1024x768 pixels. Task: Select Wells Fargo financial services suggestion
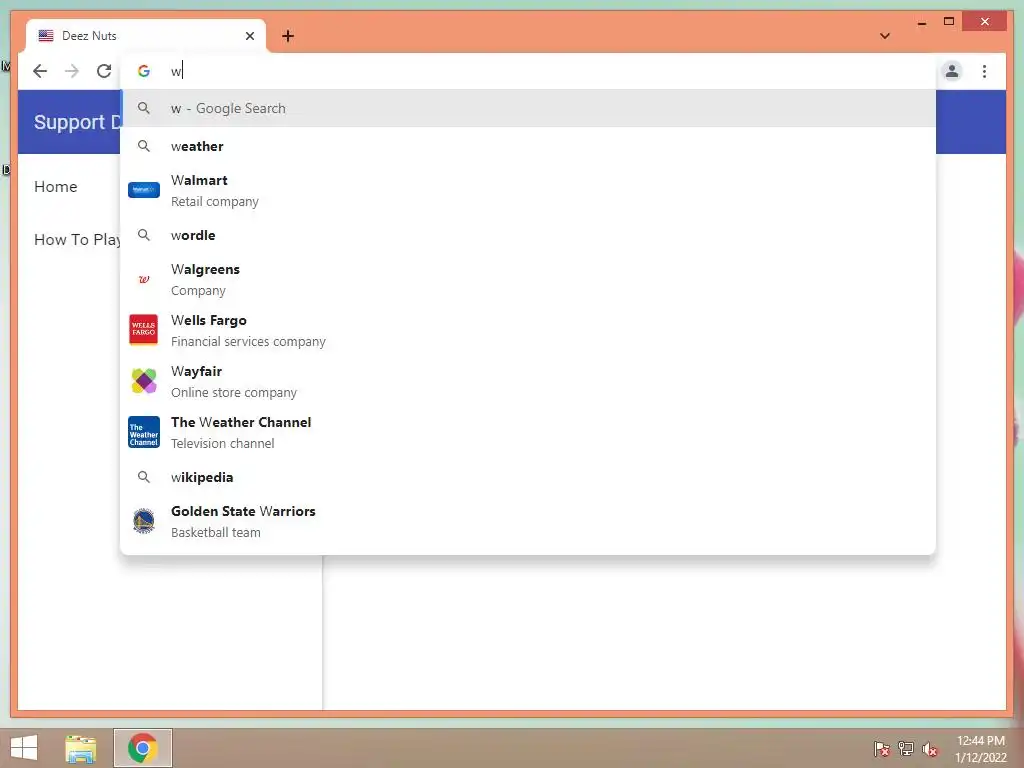[x=528, y=330]
